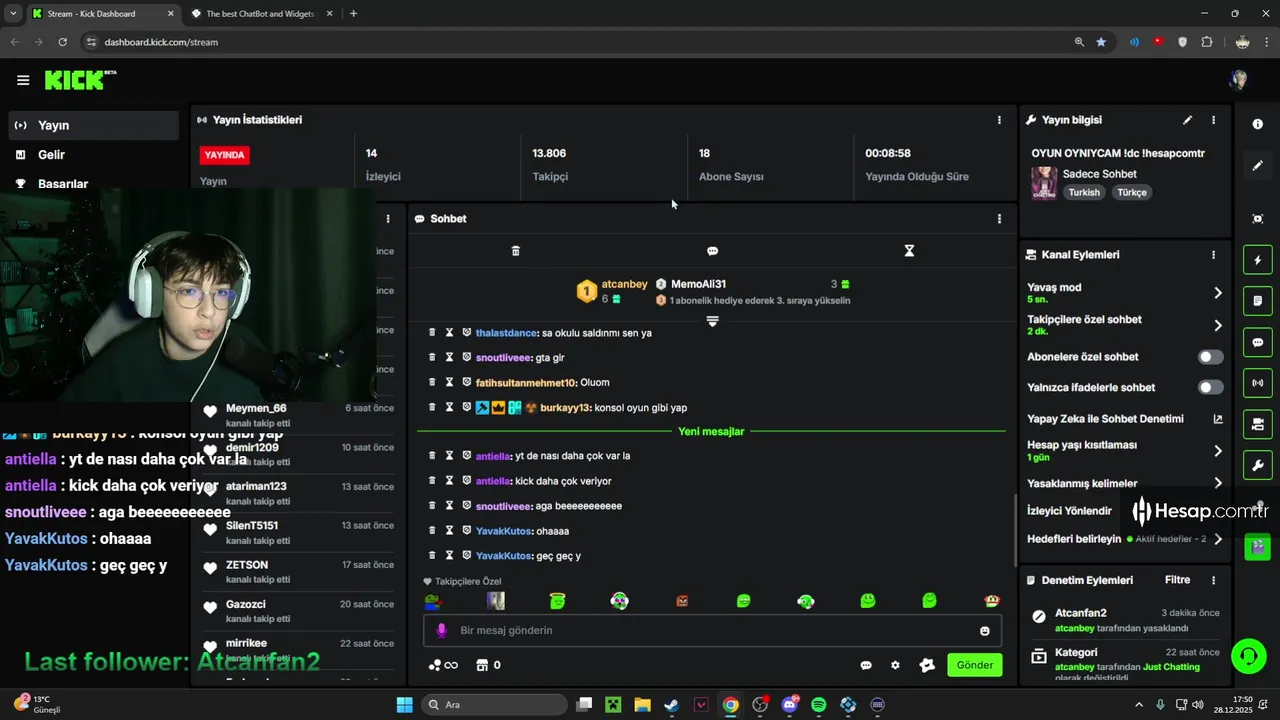Click the speech bubble icon in chat toolbar

[x=712, y=251]
